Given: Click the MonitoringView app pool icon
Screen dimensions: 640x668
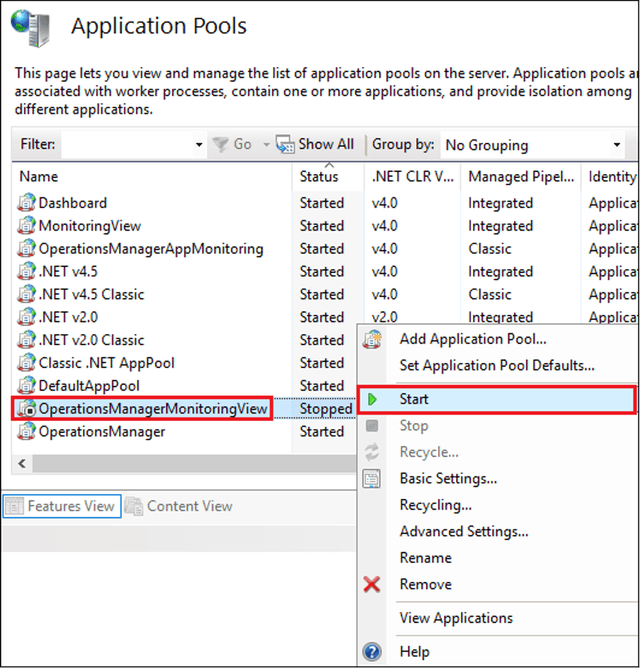Looking at the screenshot, I should pyautogui.click(x=26, y=225).
